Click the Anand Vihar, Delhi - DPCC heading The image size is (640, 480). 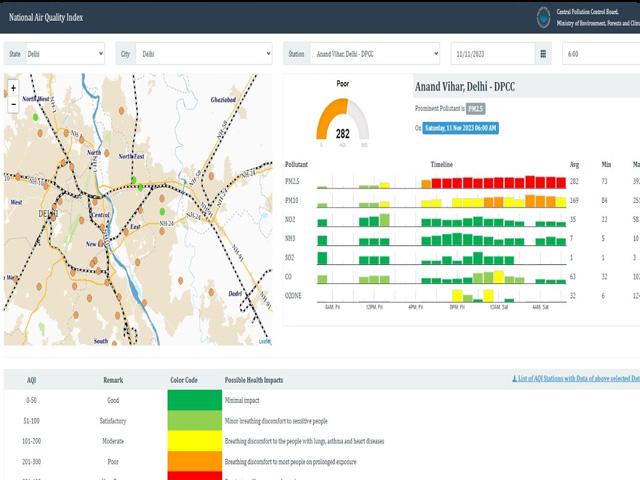coord(465,87)
